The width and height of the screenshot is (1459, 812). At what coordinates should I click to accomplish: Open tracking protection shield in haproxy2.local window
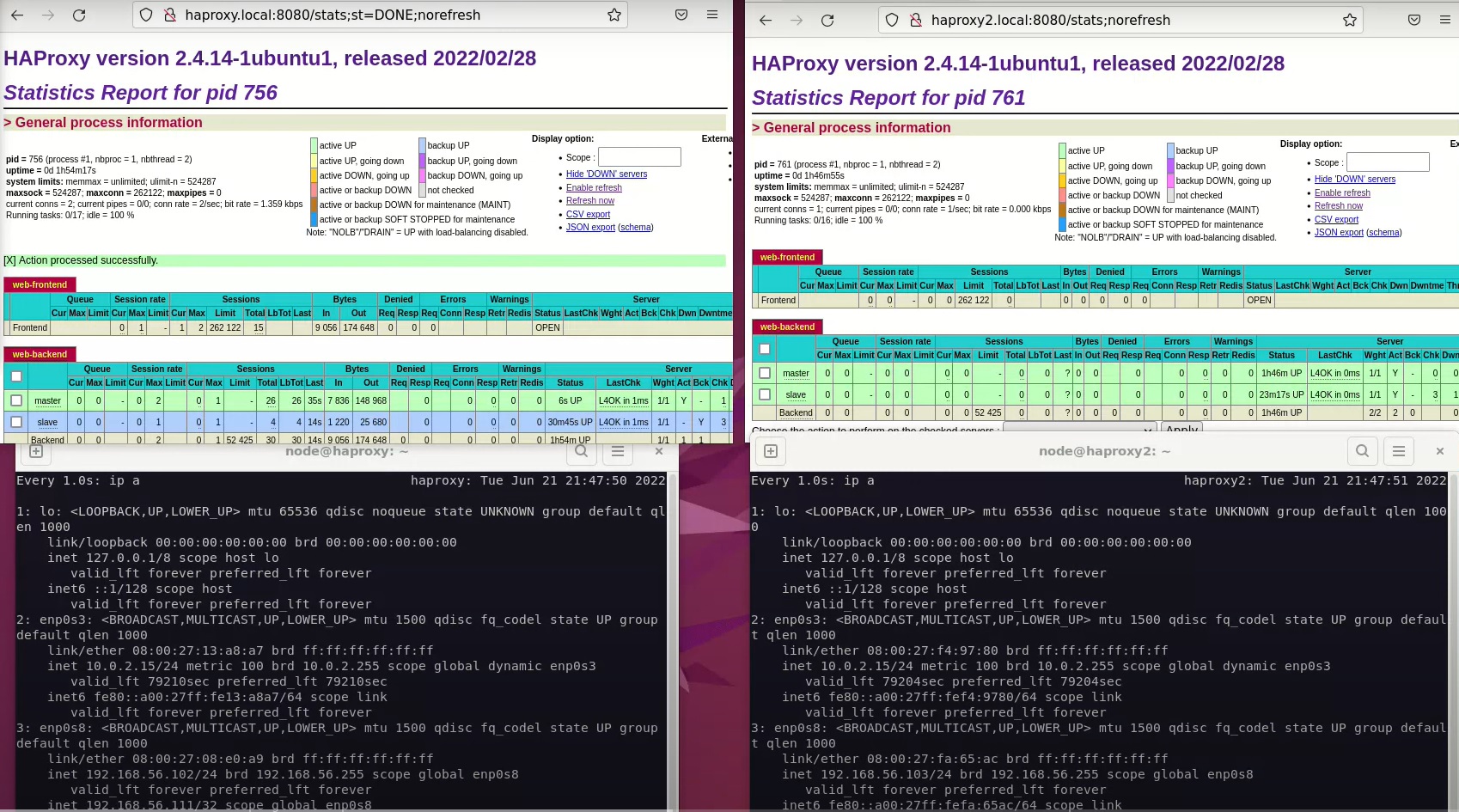point(892,20)
